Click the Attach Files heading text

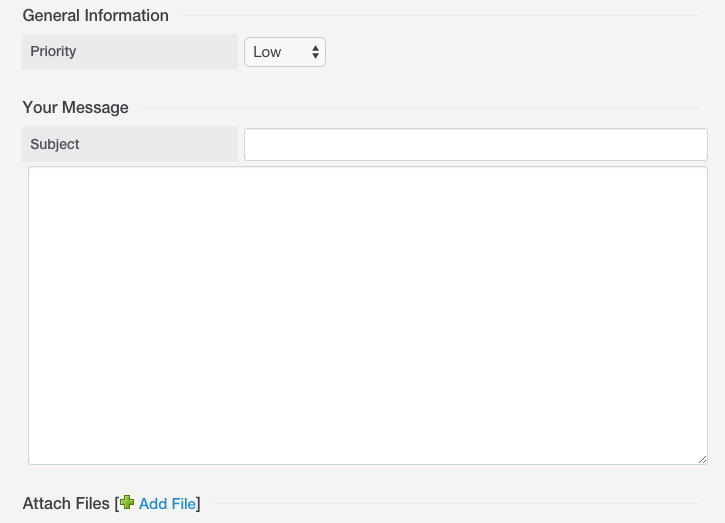66,504
